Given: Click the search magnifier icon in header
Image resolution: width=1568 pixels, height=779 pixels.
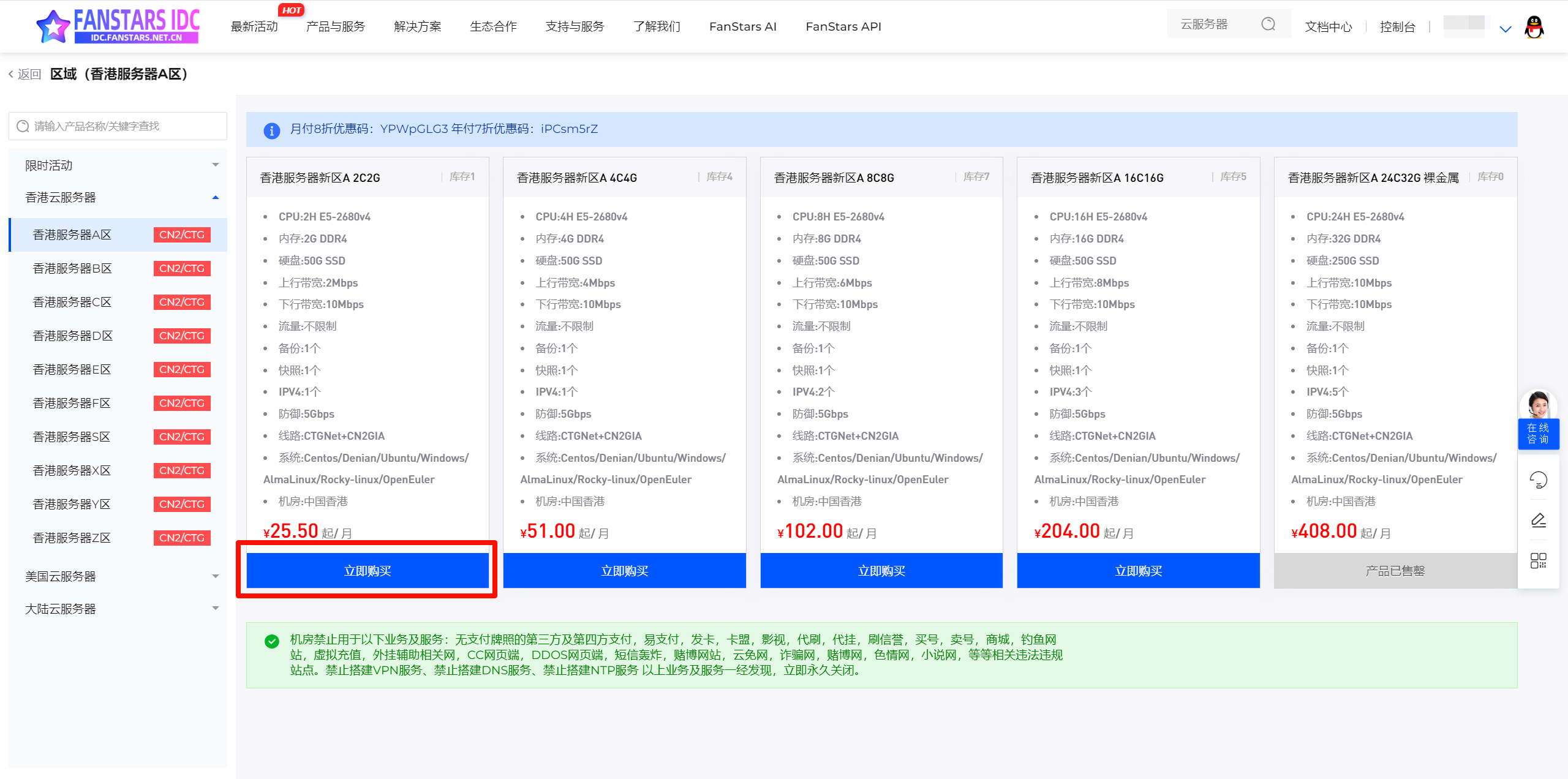Looking at the screenshot, I should (x=1268, y=24).
